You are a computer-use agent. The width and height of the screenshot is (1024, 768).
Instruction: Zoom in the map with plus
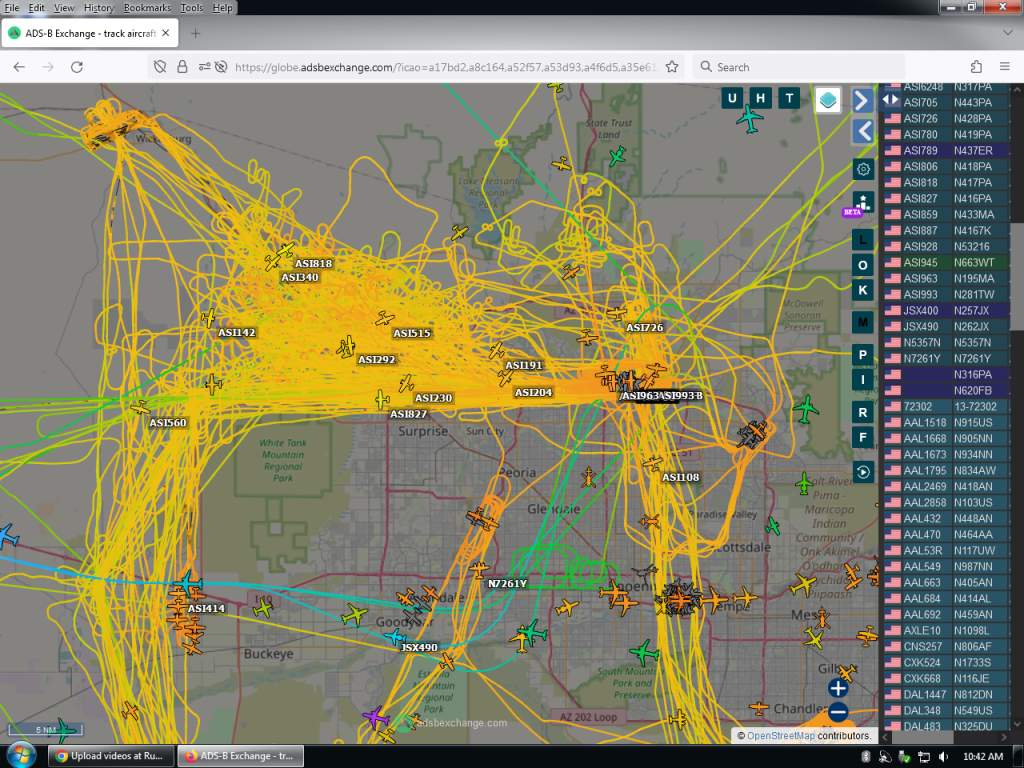click(x=838, y=688)
